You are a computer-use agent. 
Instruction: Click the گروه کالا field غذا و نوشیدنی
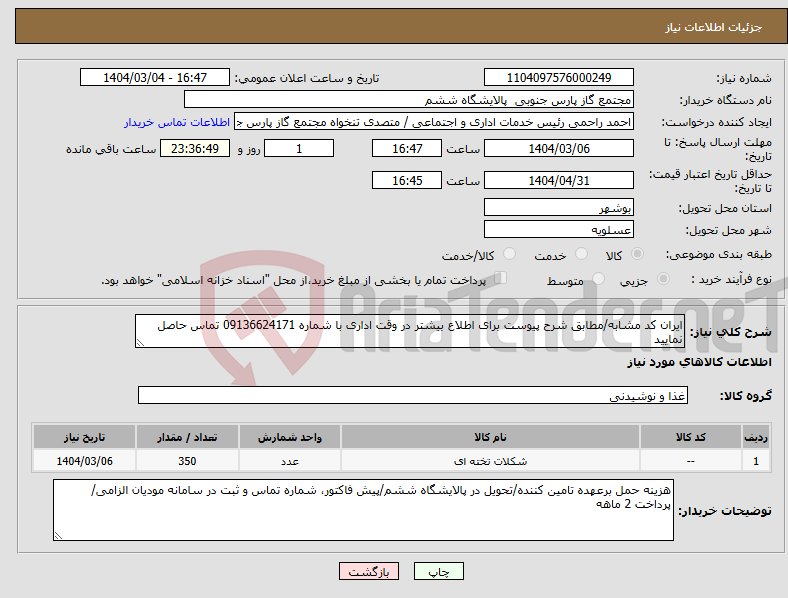pyautogui.click(x=413, y=395)
